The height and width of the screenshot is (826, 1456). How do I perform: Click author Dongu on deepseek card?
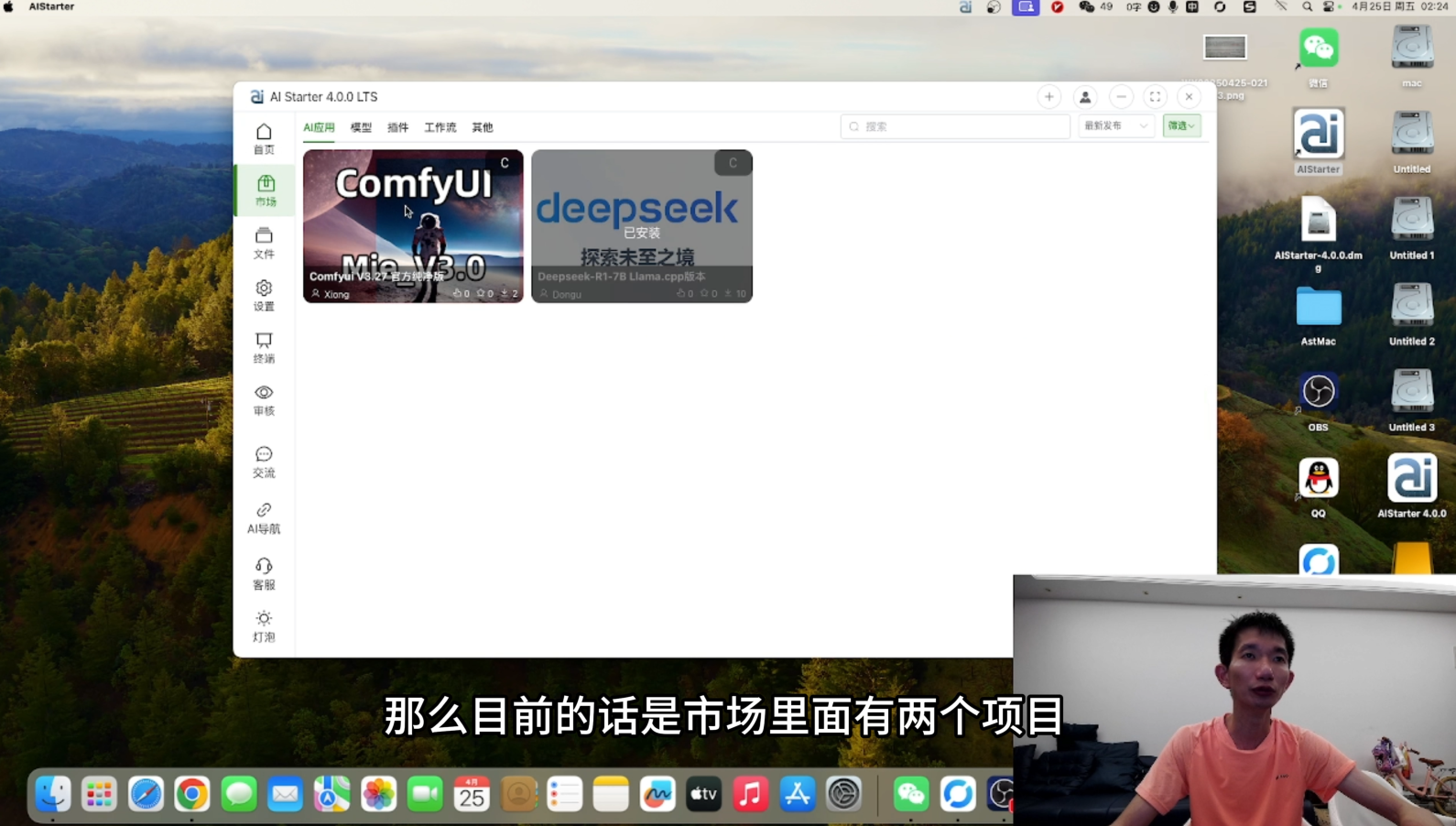tap(560, 294)
